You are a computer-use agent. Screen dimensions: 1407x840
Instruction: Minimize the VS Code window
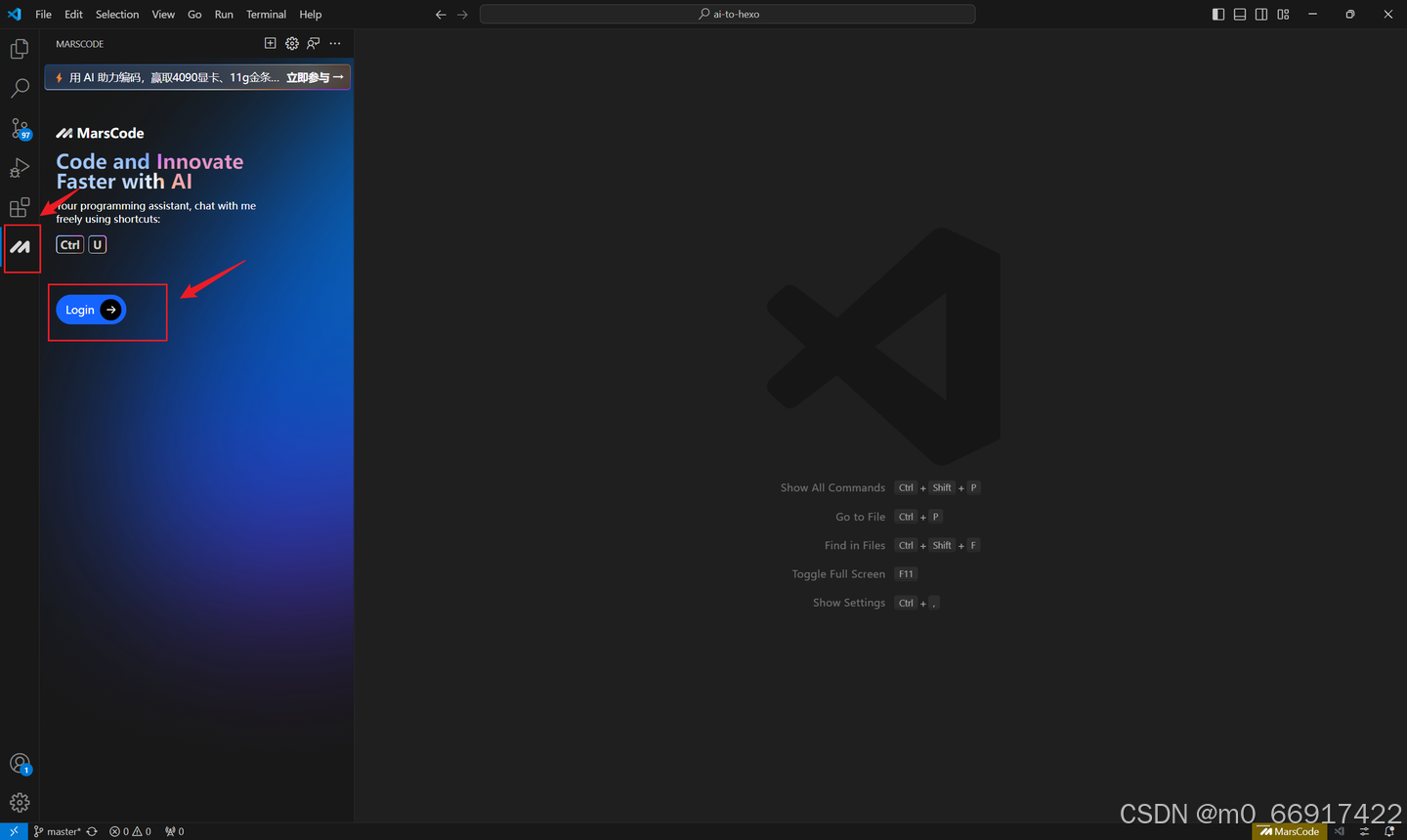pyautogui.click(x=1312, y=14)
